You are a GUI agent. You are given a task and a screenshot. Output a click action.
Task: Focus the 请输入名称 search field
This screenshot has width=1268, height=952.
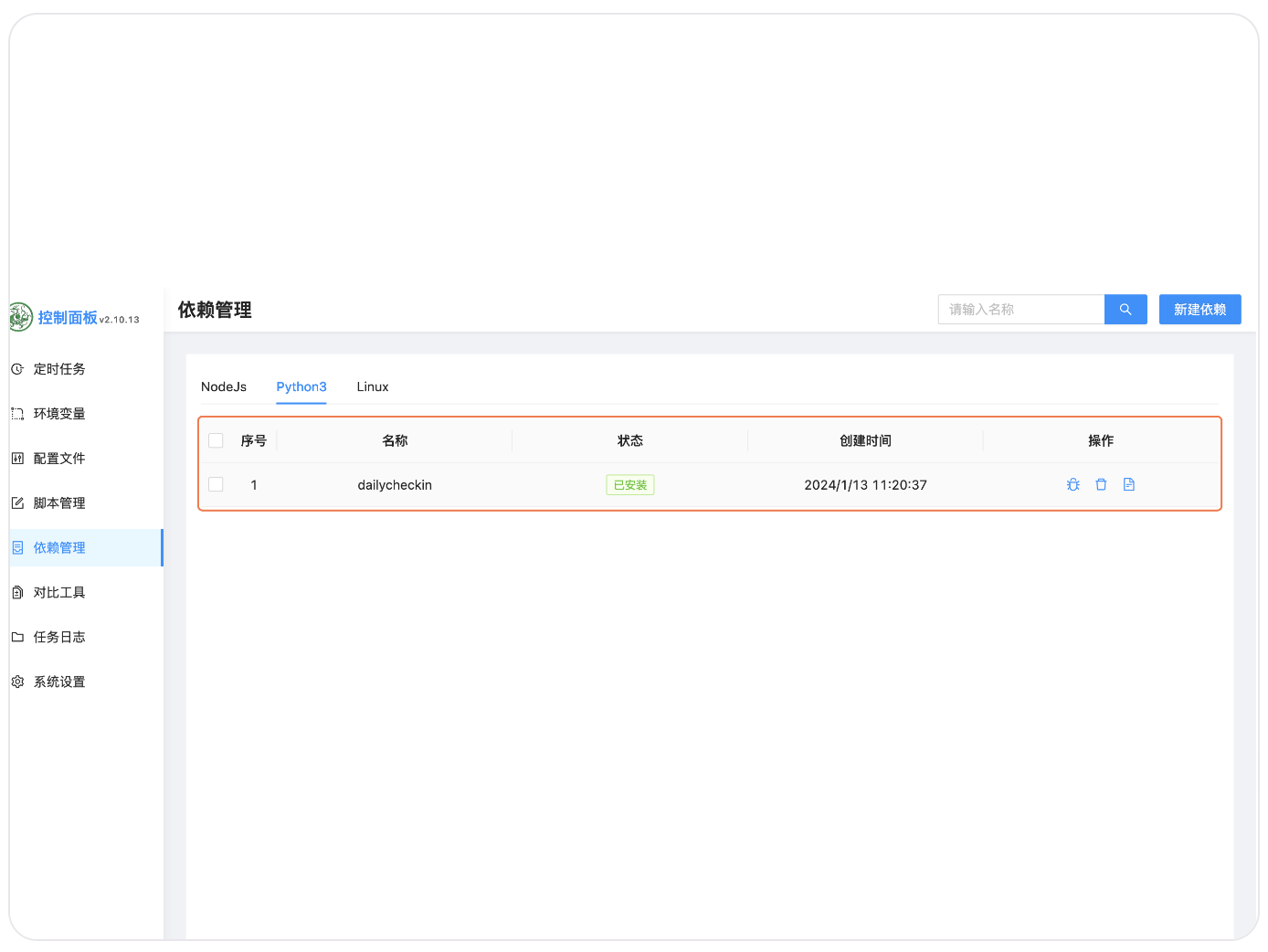[x=1021, y=310]
